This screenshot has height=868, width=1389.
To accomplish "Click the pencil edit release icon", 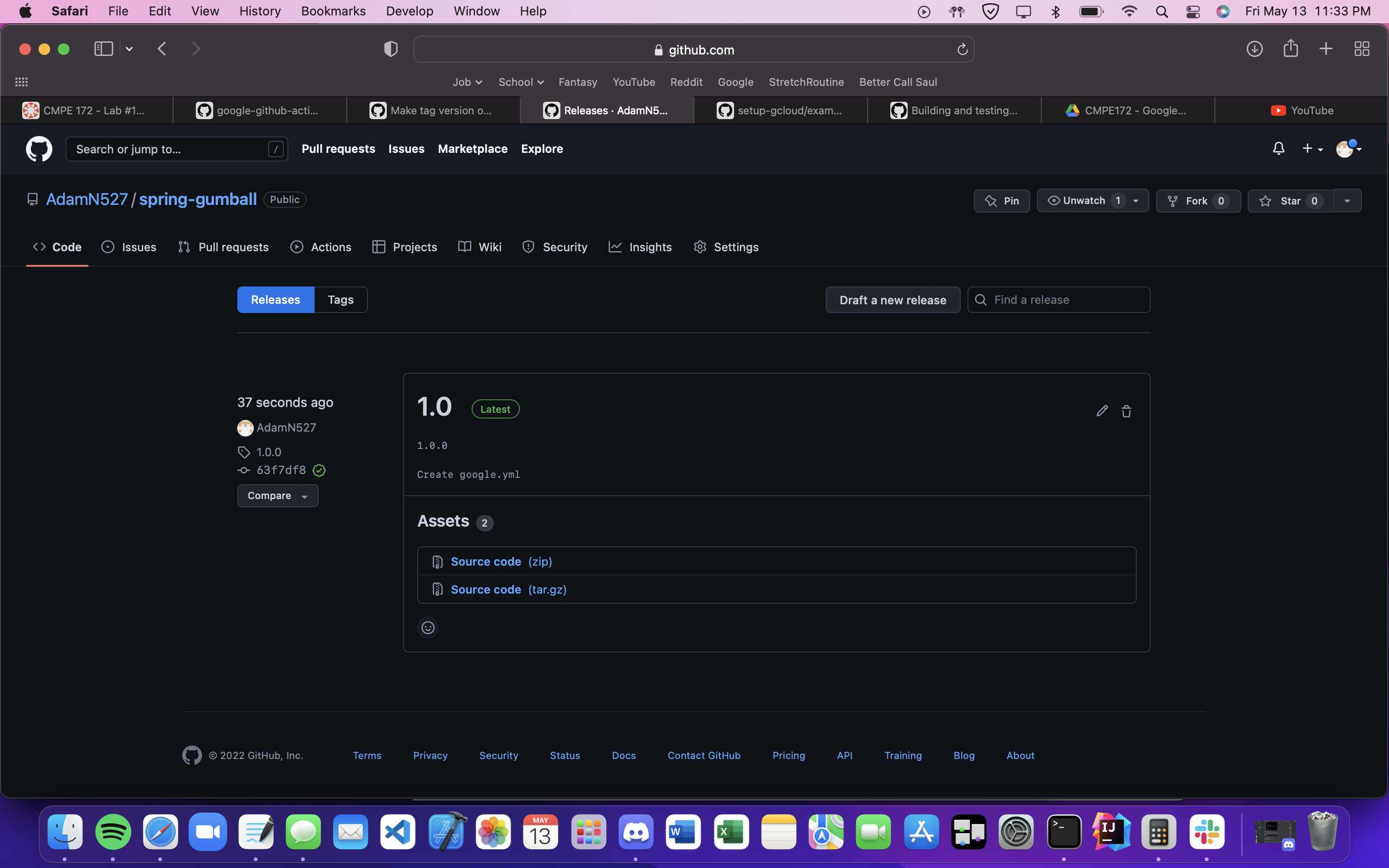I will (x=1102, y=411).
